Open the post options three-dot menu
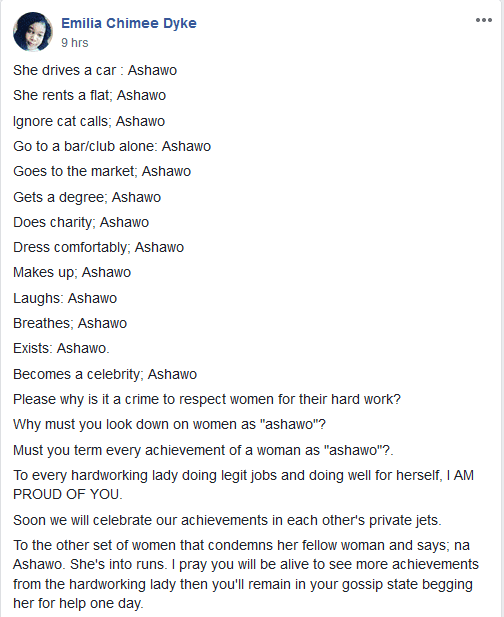This screenshot has width=504, height=617. (484, 20)
